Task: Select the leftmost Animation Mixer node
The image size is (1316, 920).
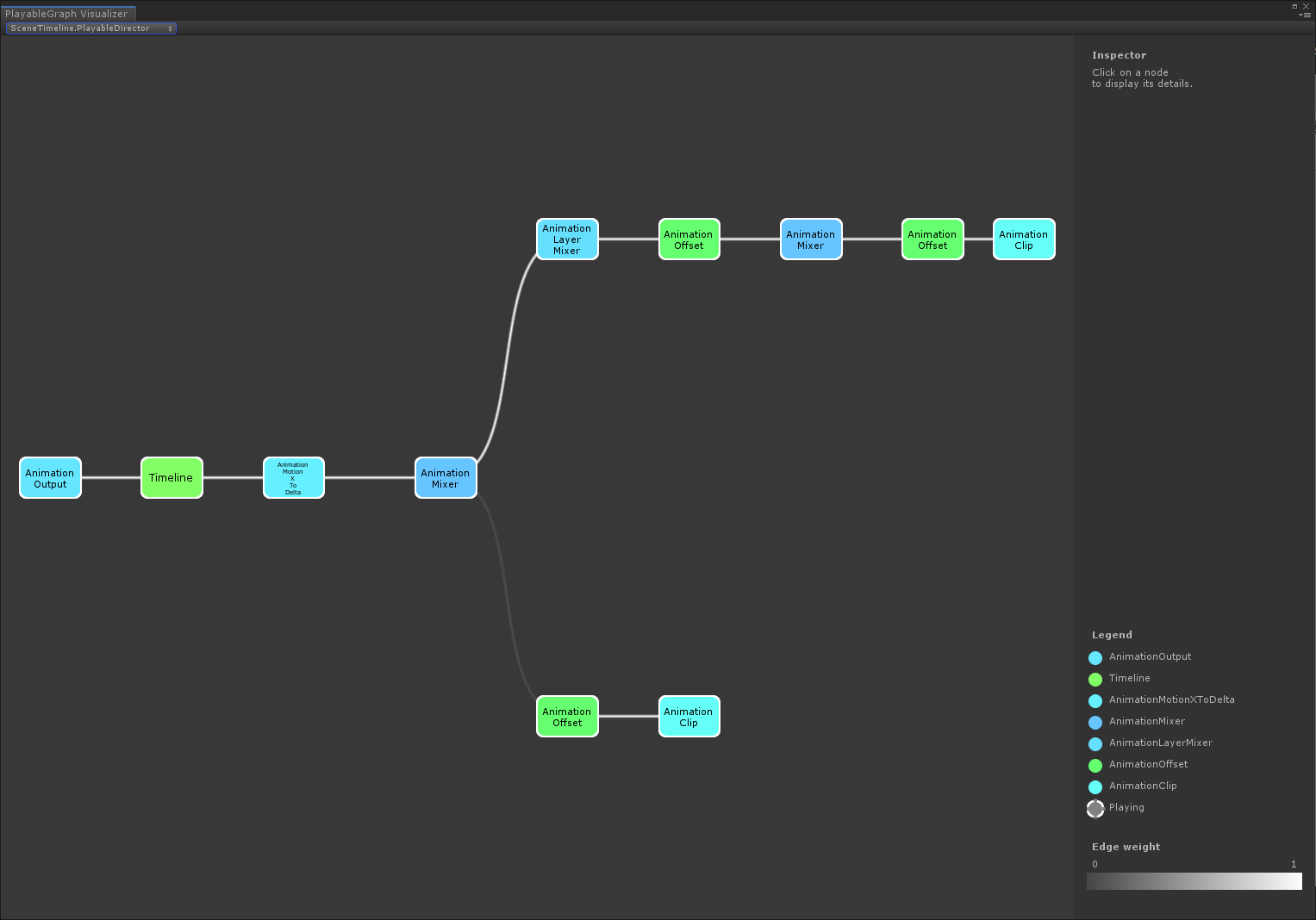Action: click(x=445, y=477)
